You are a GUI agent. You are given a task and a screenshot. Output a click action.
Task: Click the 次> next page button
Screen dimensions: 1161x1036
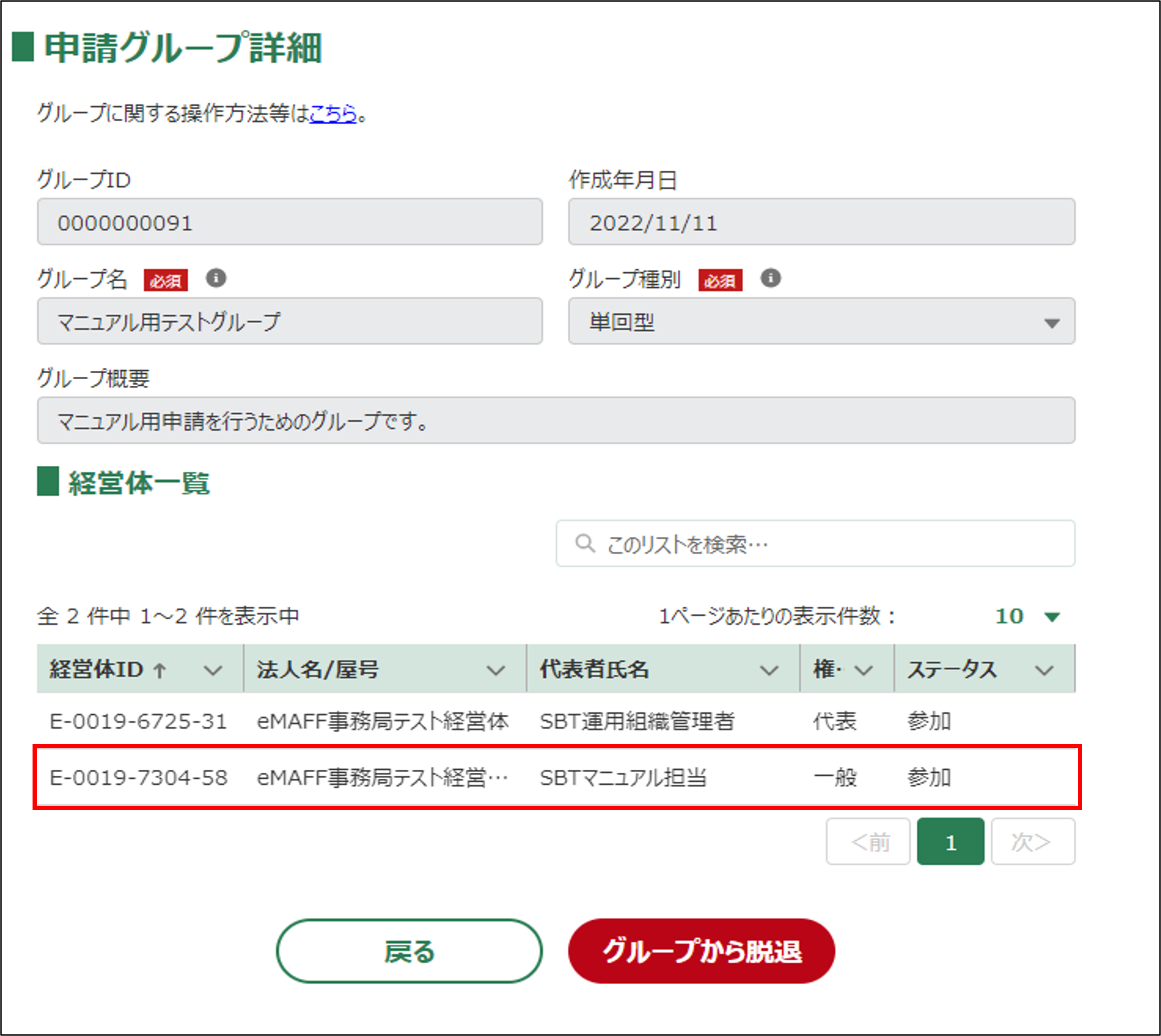point(1033,842)
